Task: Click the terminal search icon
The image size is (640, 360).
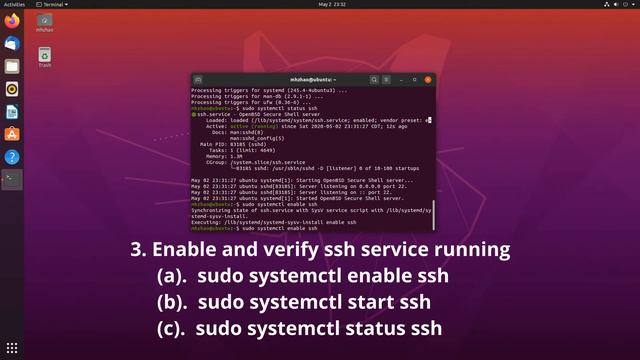Action: click(374, 80)
